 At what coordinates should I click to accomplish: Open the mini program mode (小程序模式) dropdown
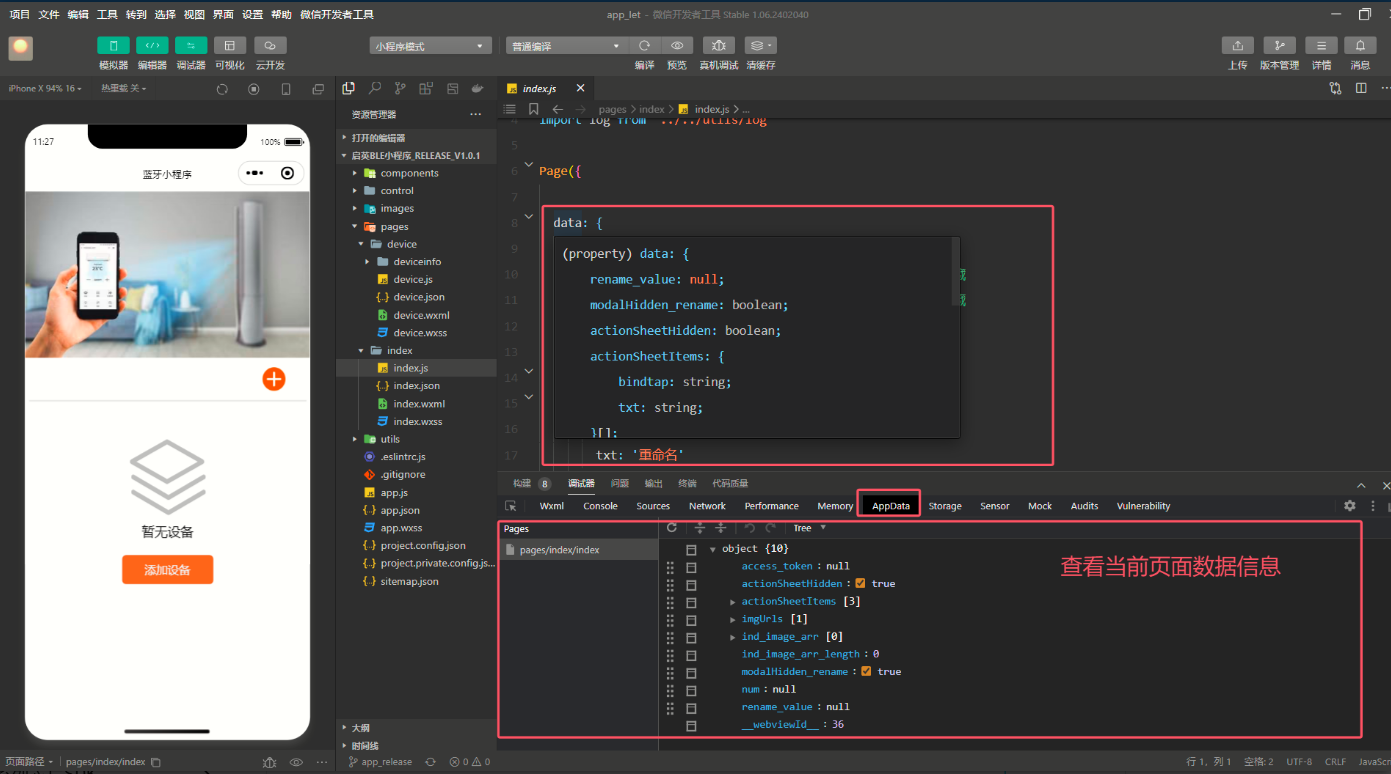coord(430,46)
